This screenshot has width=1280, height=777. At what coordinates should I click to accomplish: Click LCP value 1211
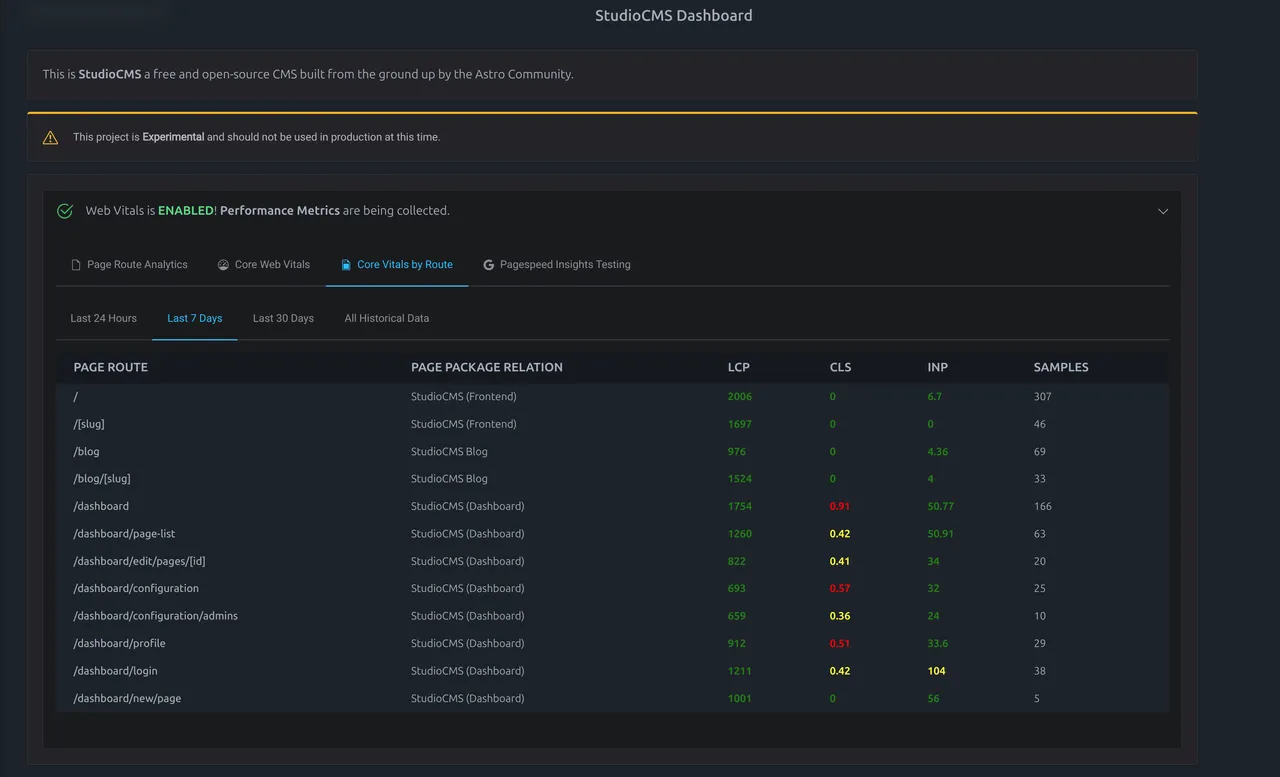click(740, 671)
